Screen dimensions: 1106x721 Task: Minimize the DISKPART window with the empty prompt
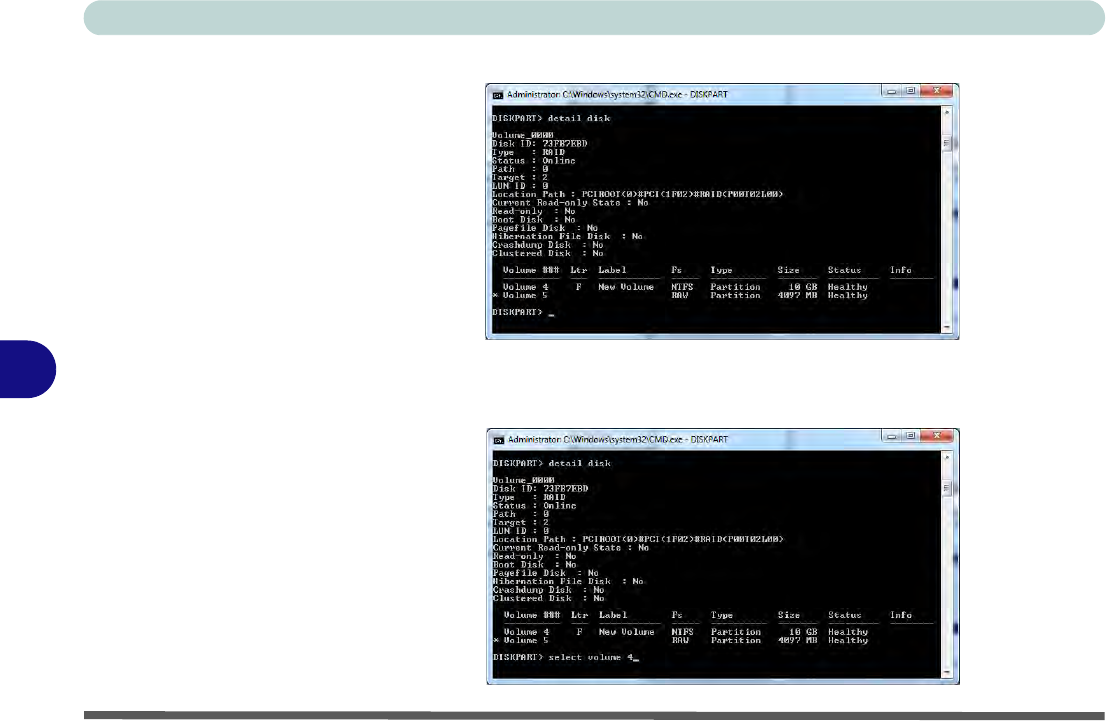pos(892,91)
